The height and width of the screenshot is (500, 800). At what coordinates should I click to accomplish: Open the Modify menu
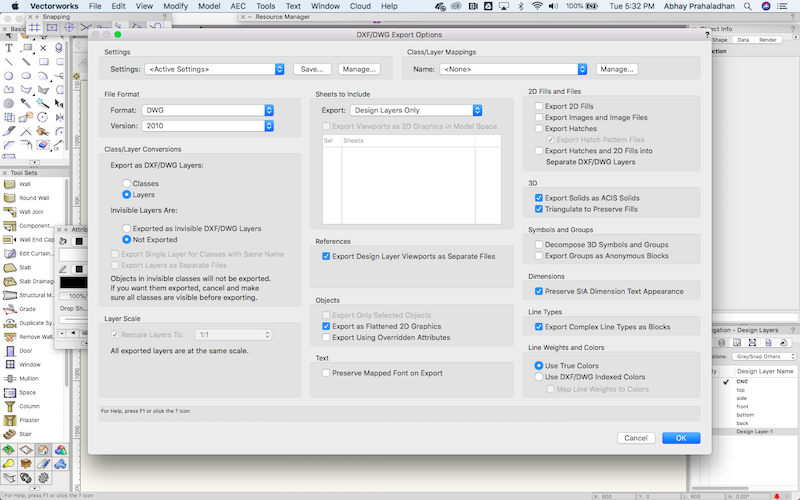click(176, 6)
